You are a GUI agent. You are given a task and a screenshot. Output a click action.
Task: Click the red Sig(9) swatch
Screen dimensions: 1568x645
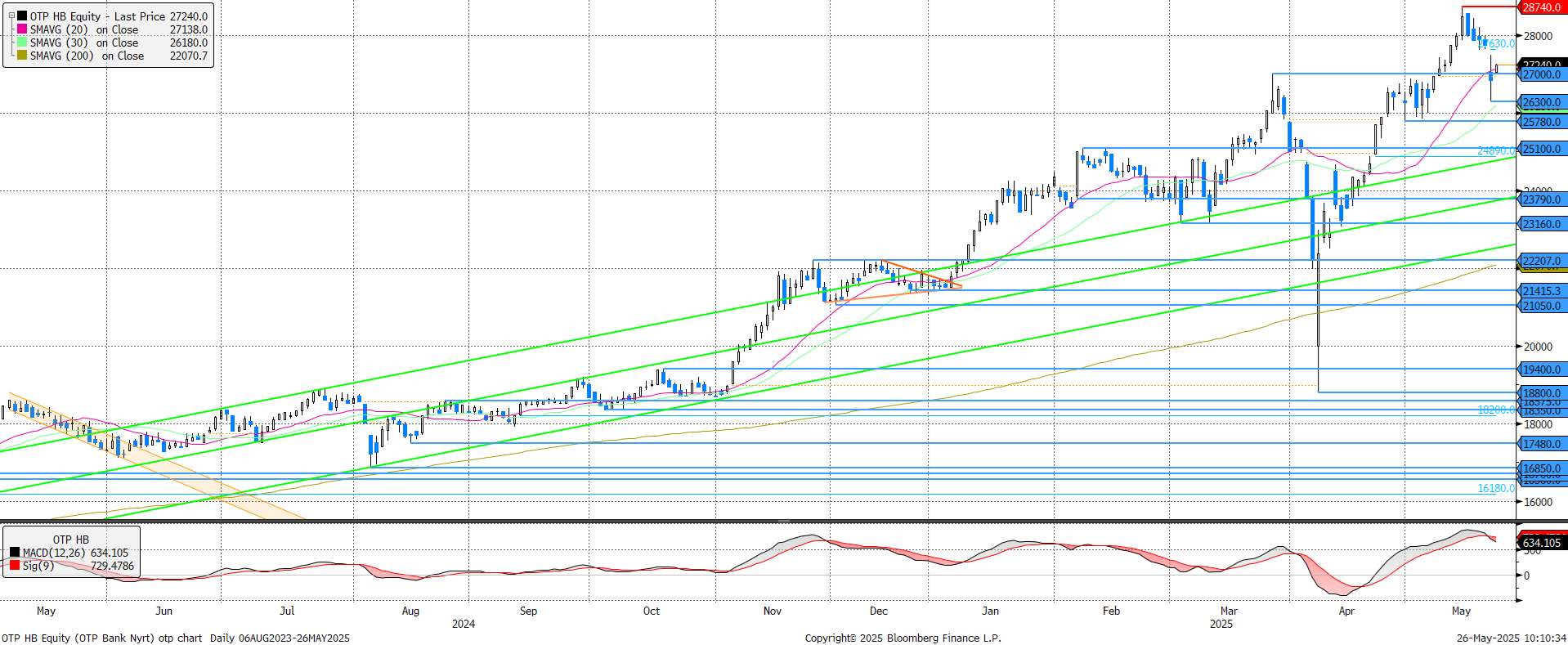[15, 566]
